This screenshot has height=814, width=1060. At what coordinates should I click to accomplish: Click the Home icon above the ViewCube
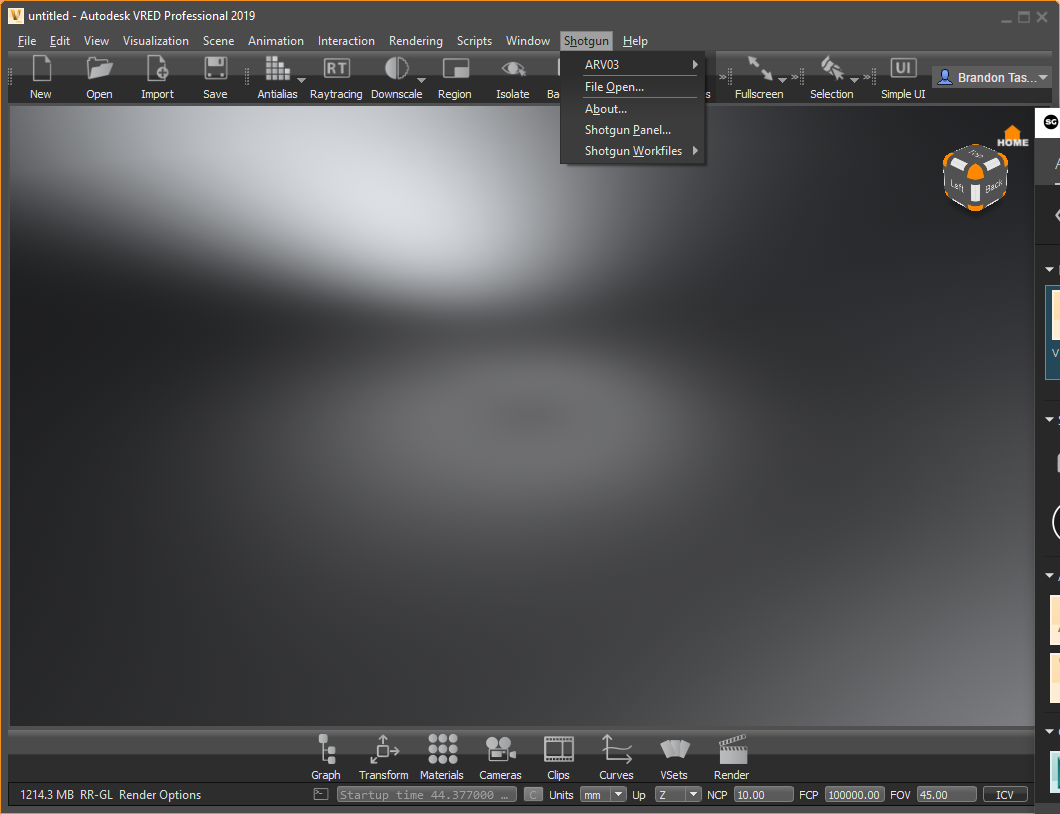[x=1012, y=133]
